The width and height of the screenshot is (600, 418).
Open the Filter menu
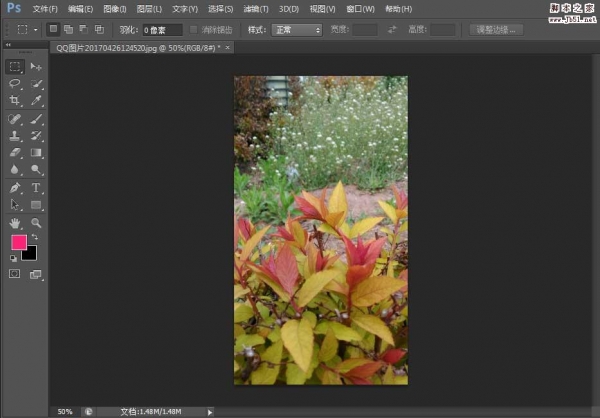click(256, 9)
